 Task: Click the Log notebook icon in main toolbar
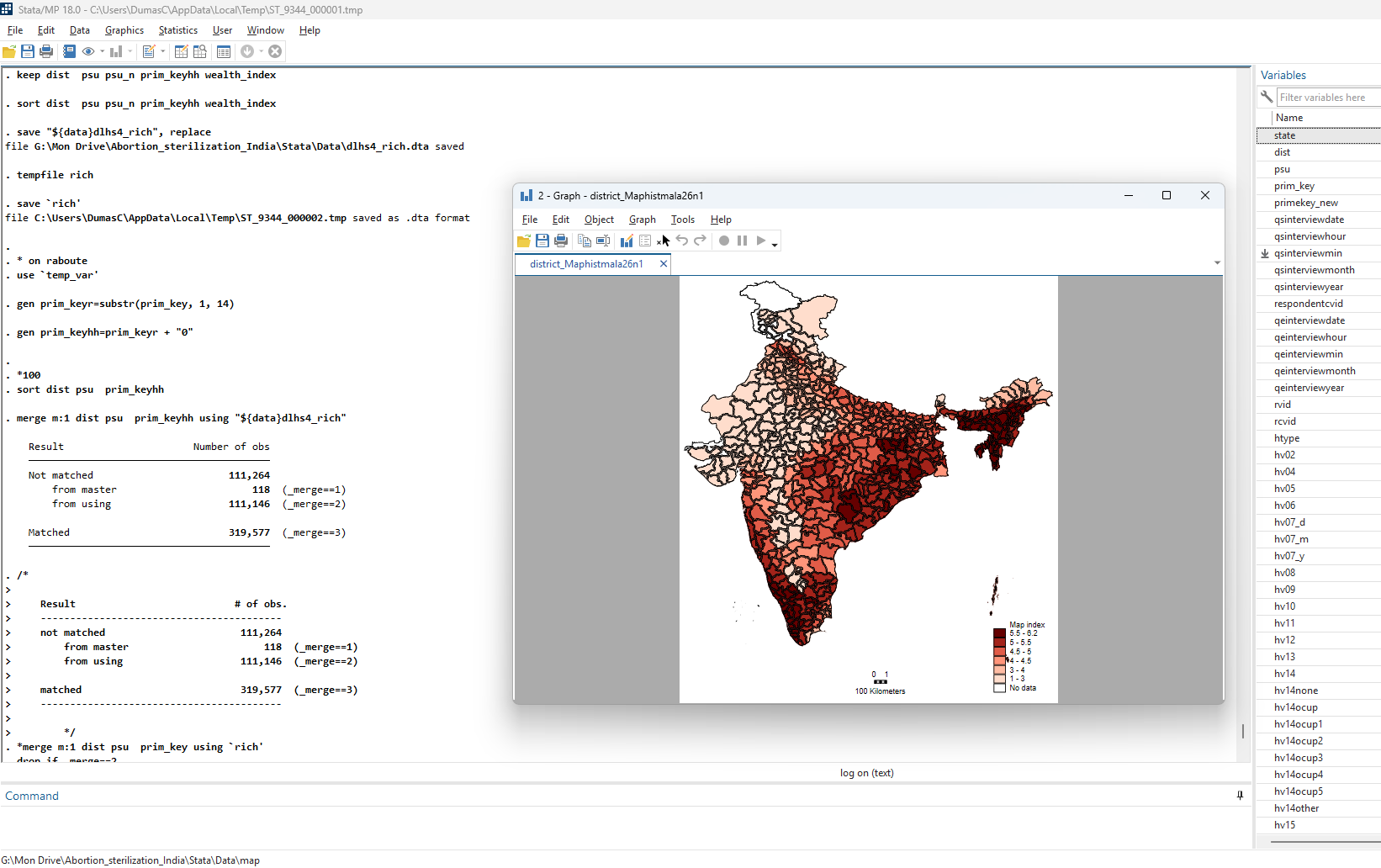(x=69, y=51)
